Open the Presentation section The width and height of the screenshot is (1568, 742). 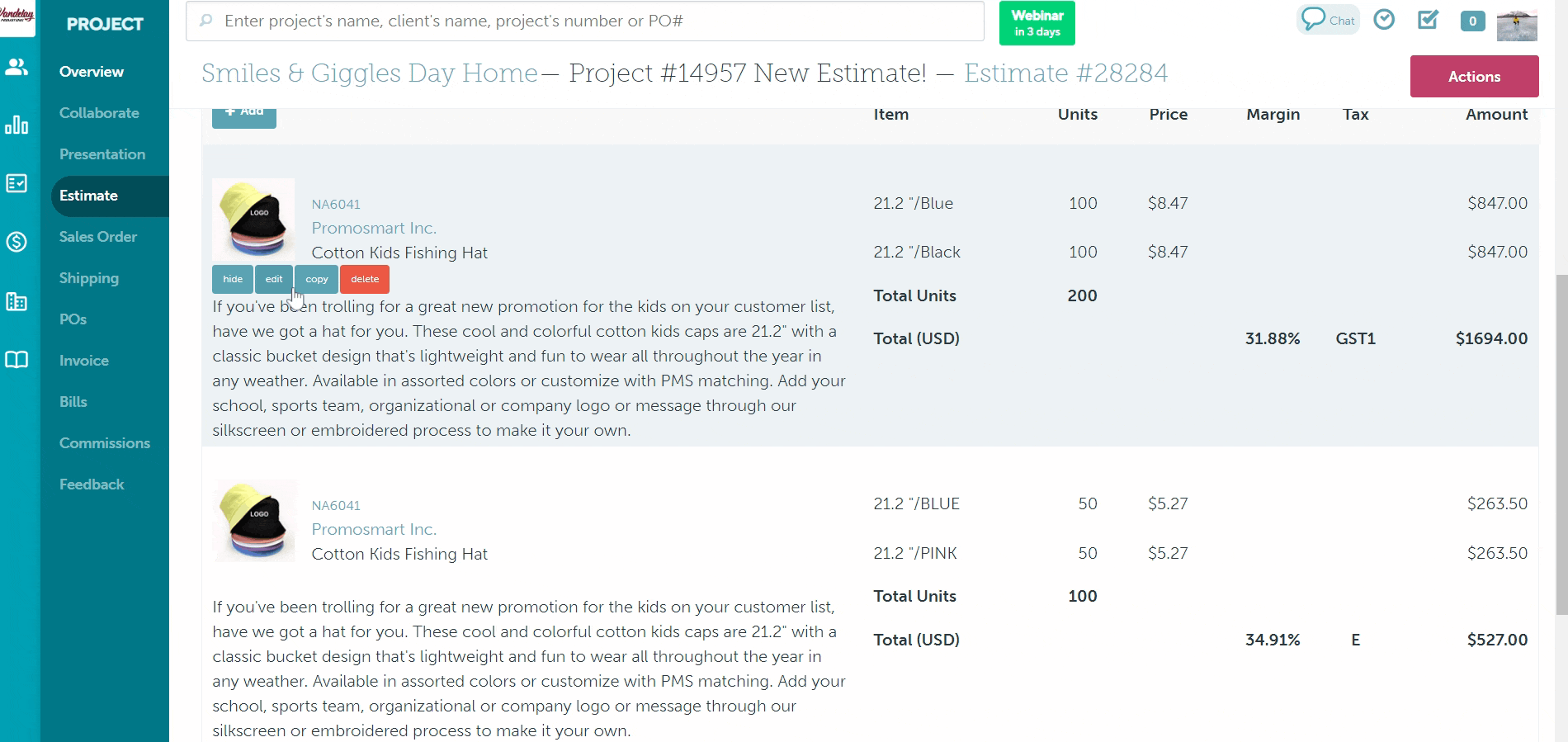pos(102,154)
